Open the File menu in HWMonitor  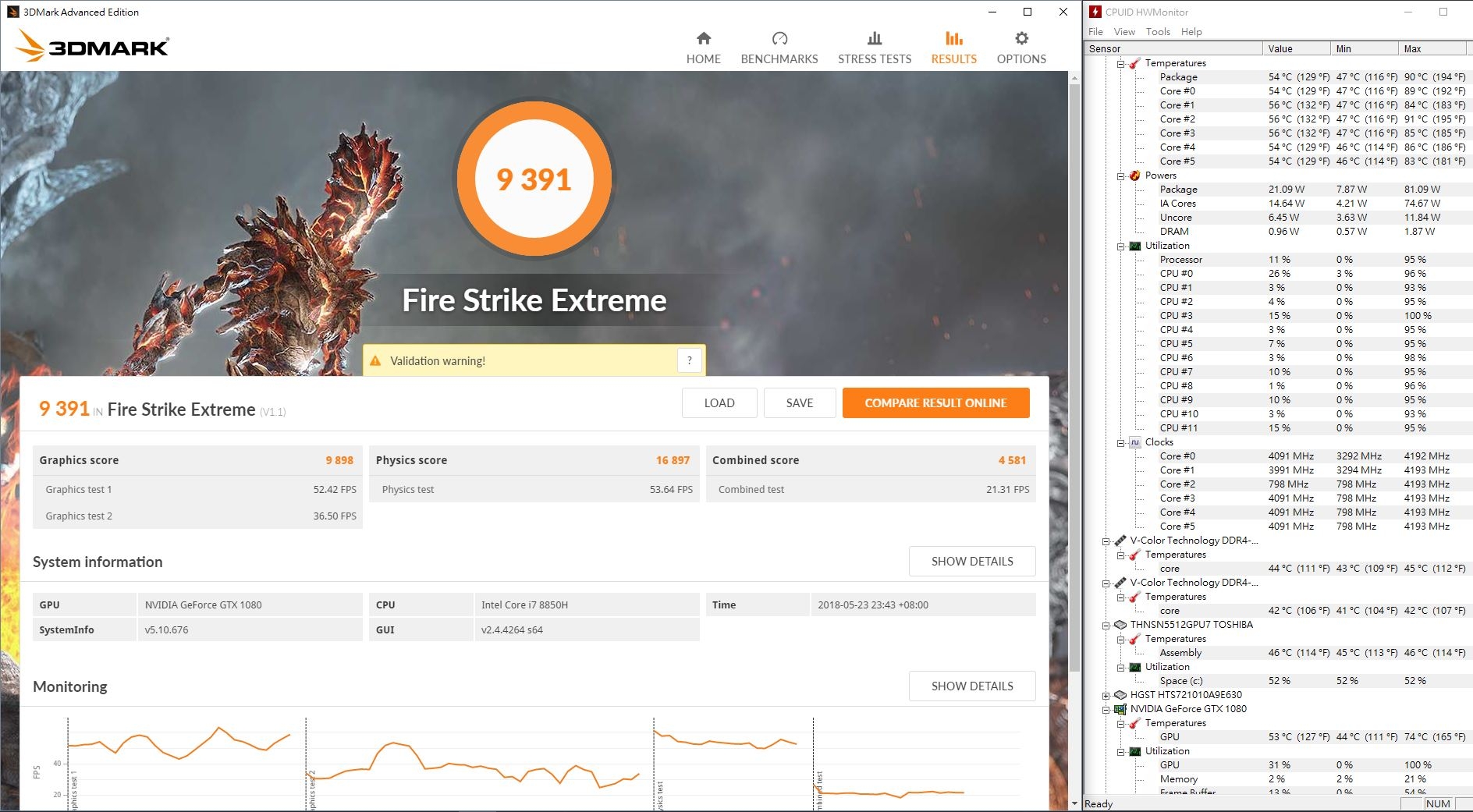coord(1095,32)
